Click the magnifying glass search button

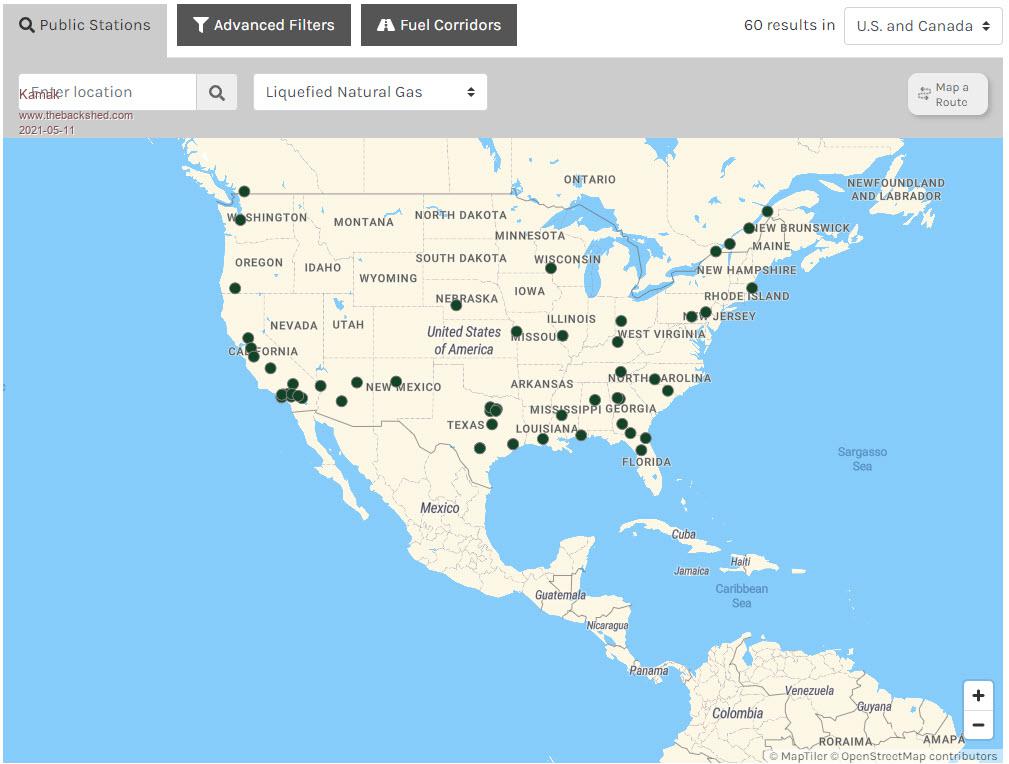point(217,92)
